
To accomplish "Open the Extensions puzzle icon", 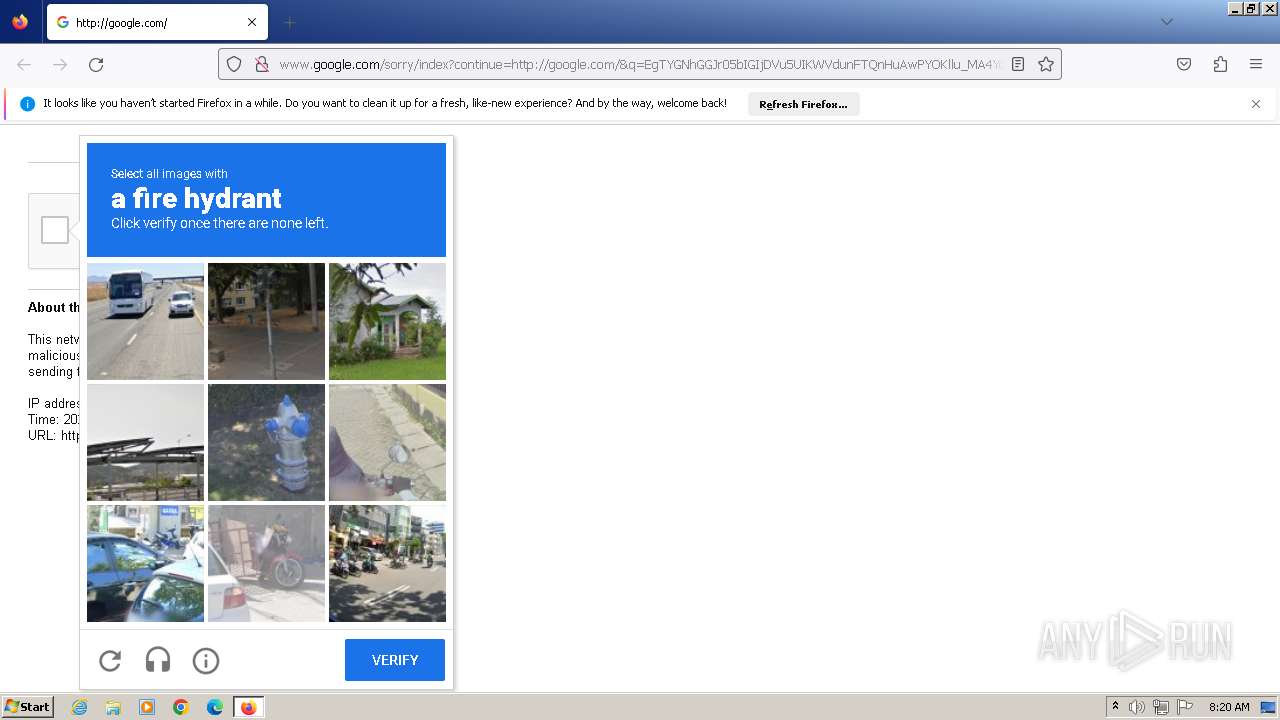I will point(1220,64).
